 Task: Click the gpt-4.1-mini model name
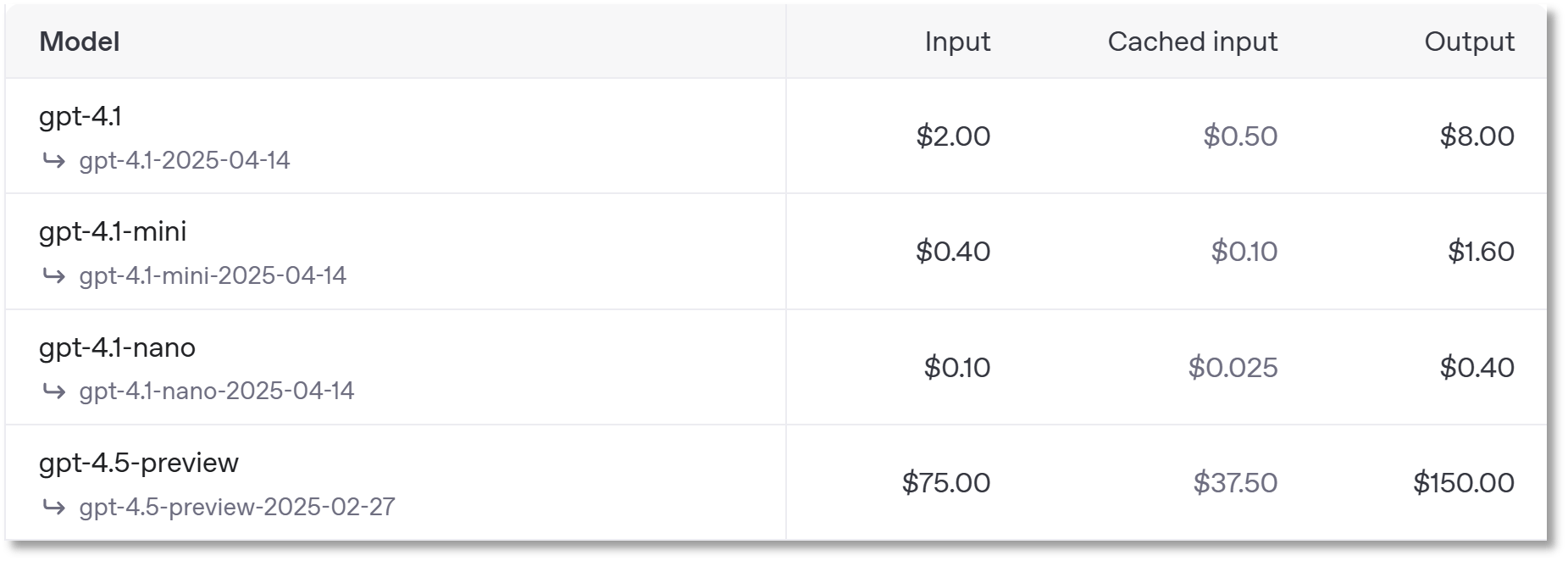tap(113, 231)
